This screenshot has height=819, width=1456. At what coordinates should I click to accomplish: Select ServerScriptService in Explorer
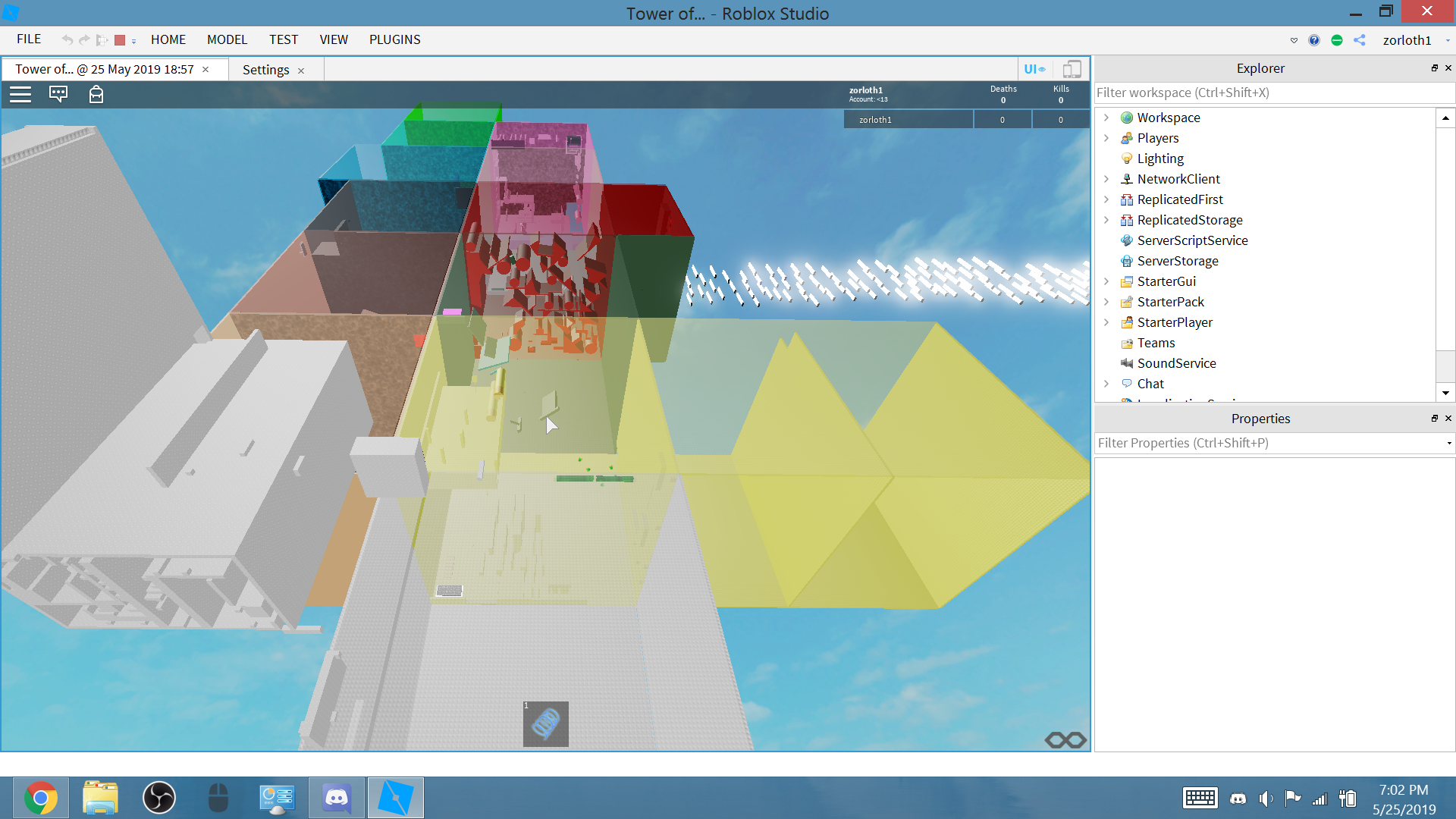pyautogui.click(x=1192, y=240)
